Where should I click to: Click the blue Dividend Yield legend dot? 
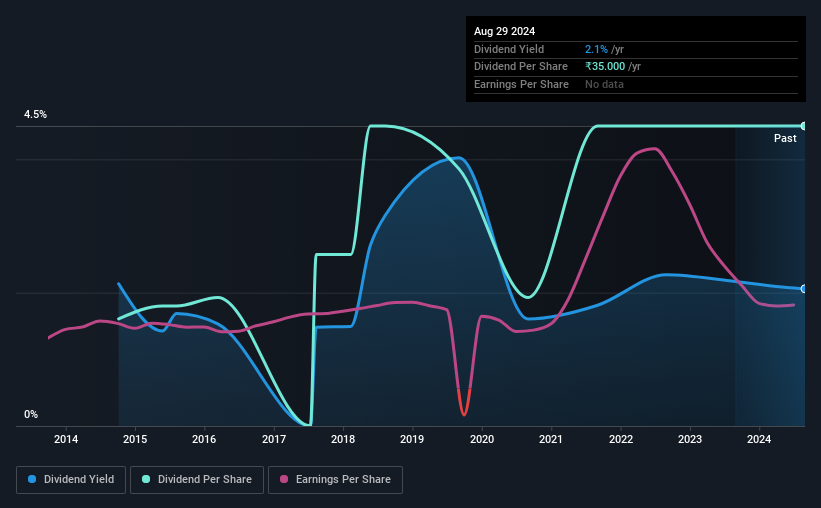click(x=32, y=479)
